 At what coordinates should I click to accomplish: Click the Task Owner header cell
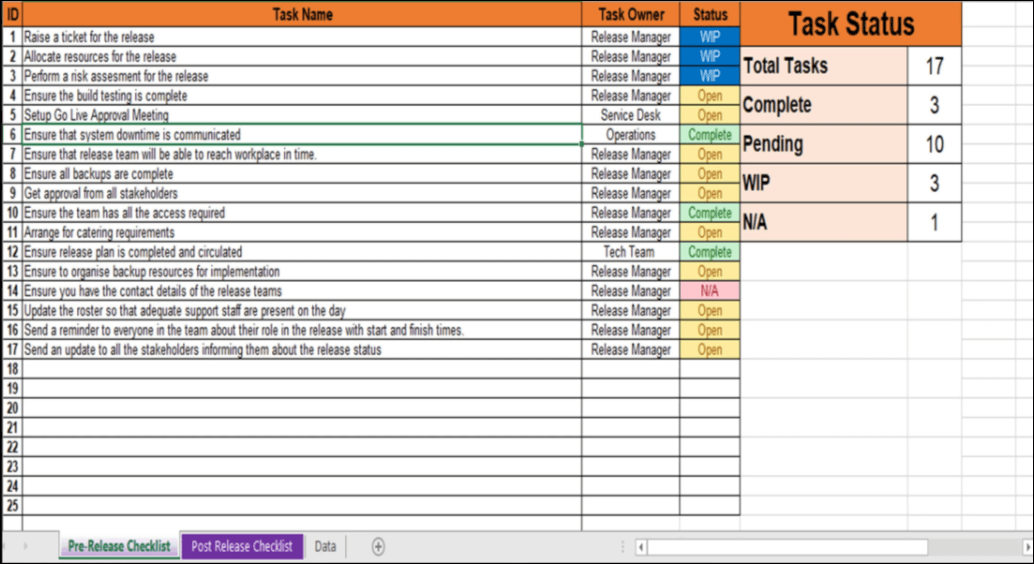pos(631,14)
